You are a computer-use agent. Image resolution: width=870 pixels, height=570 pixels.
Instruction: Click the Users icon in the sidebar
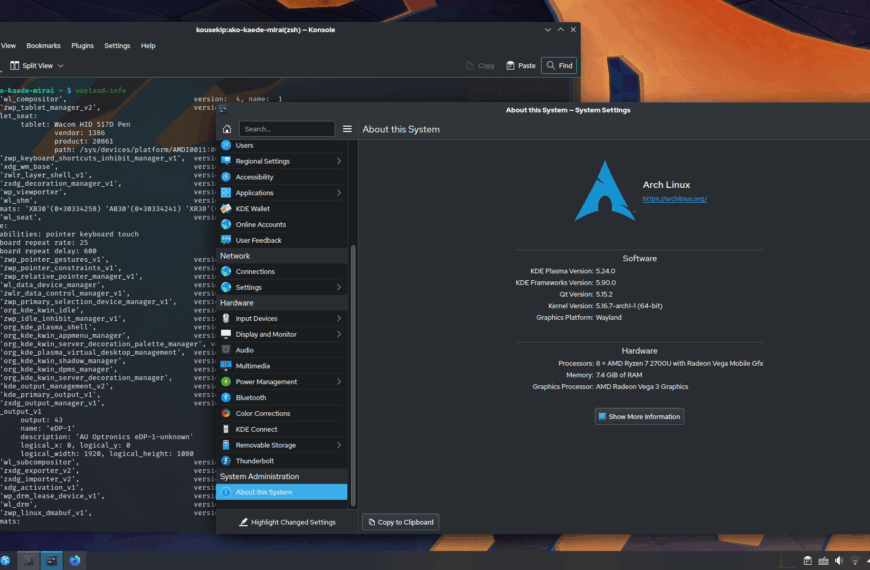coord(226,145)
